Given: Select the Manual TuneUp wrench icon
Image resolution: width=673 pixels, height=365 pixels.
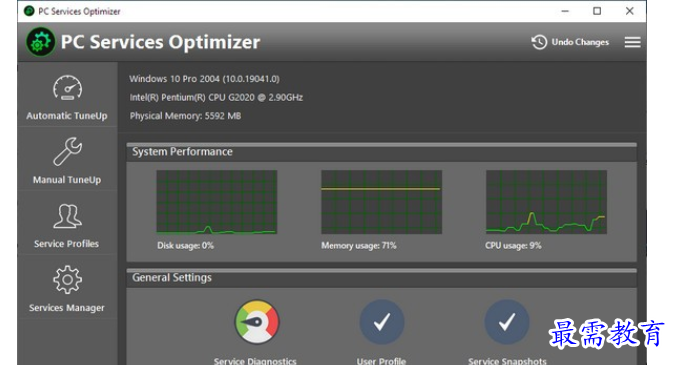Looking at the screenshot, I should pos(67,152).
